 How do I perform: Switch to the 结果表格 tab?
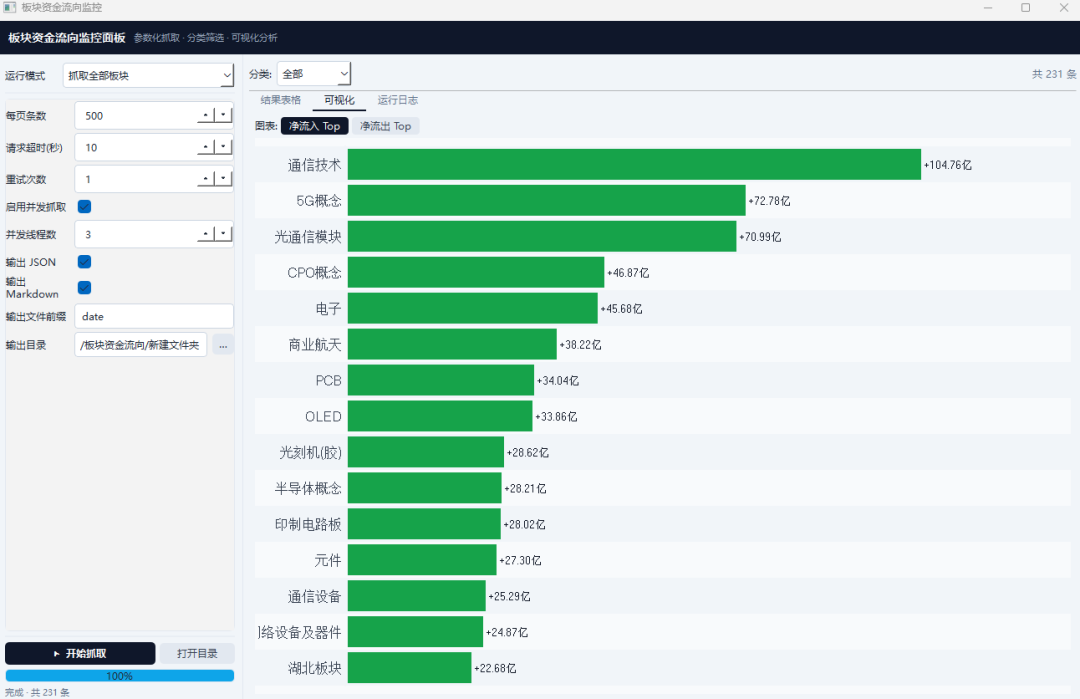280,101
